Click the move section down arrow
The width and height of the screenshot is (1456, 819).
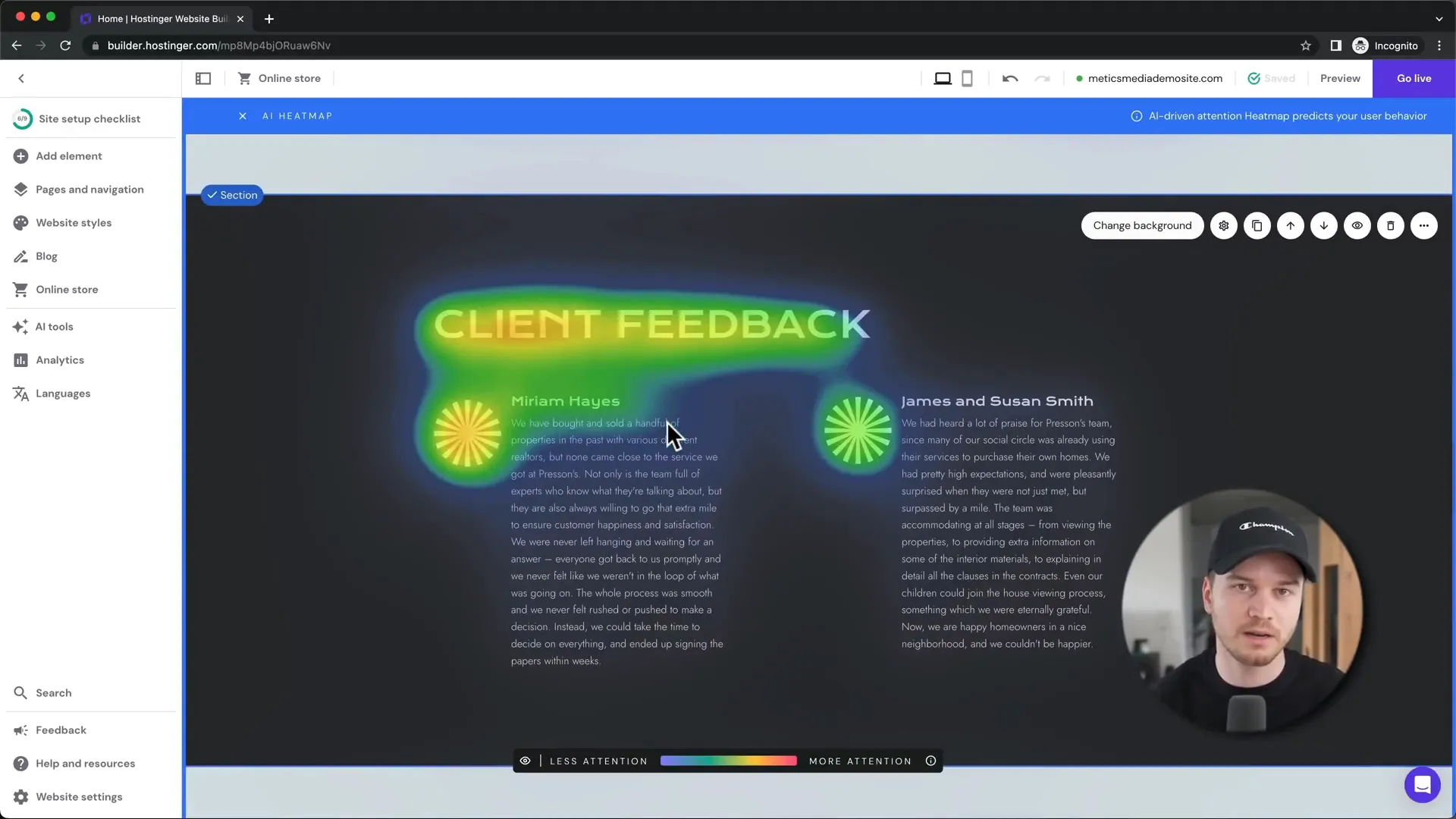[1323, 225]
